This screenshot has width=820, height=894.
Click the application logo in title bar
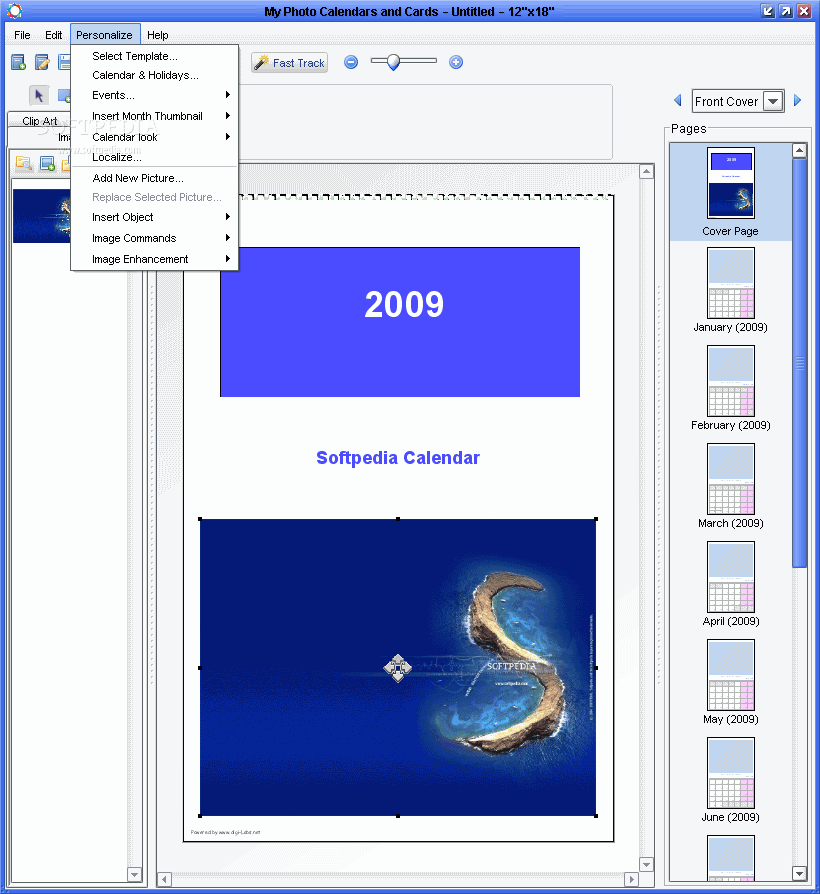point(15,11)
